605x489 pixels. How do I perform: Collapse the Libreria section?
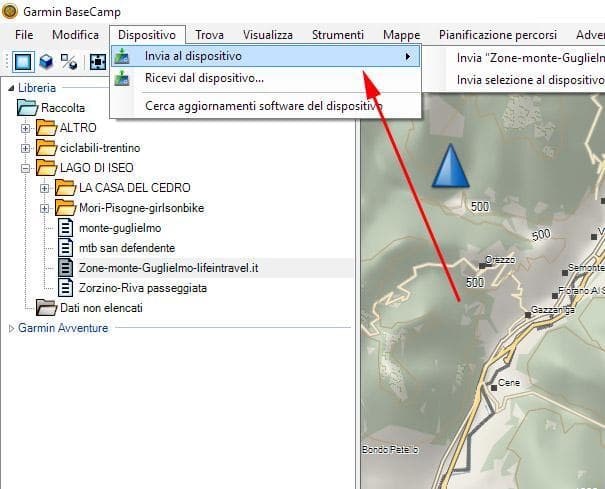(11, 88)
